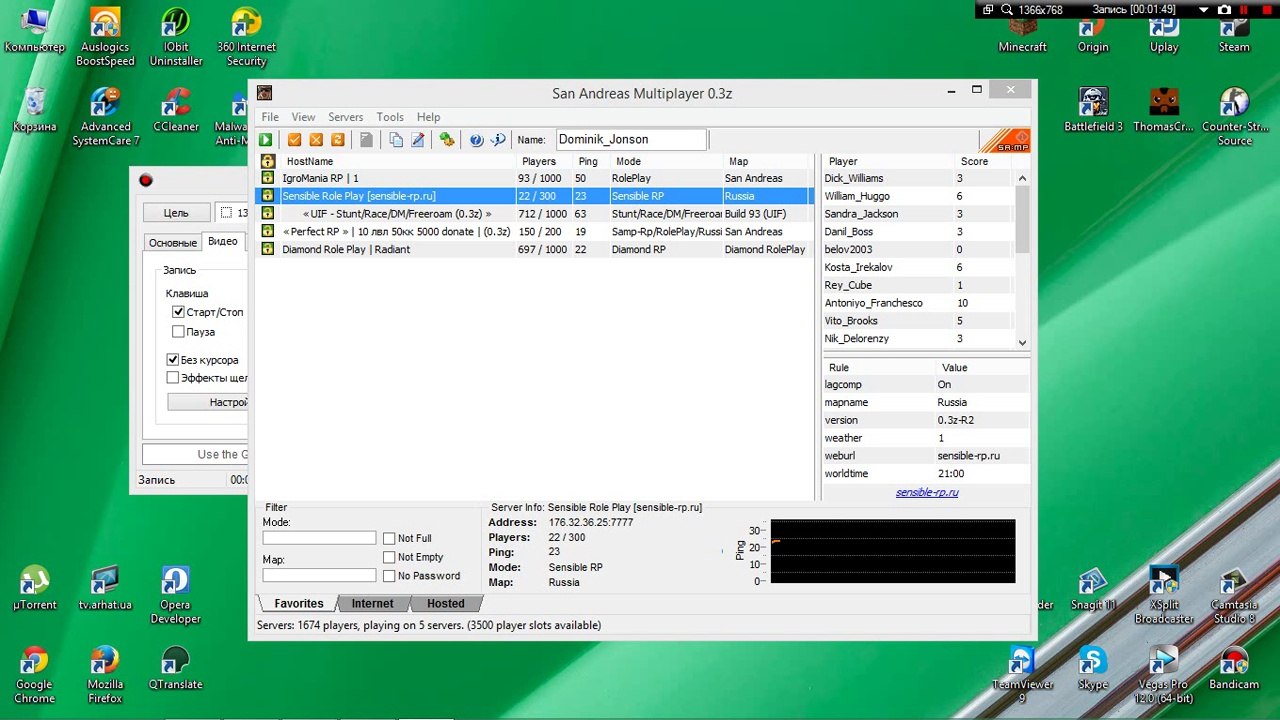This screenshot has height=720, width=1280.
Task: Click the Цель button in Bandicam
Action: [x=176, y=213]
